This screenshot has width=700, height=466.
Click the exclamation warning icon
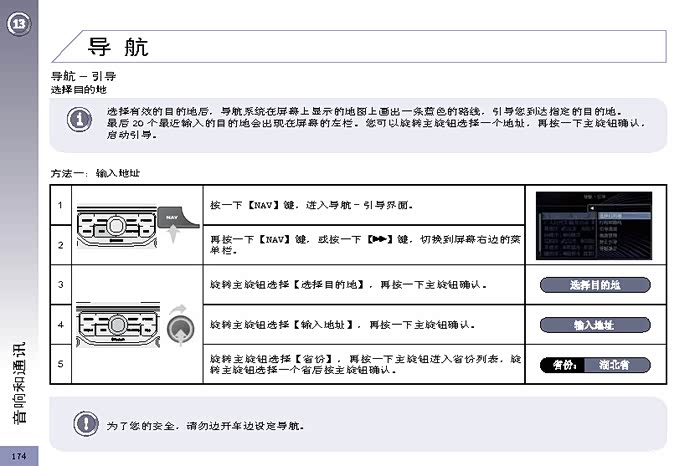tap(86, 423)
